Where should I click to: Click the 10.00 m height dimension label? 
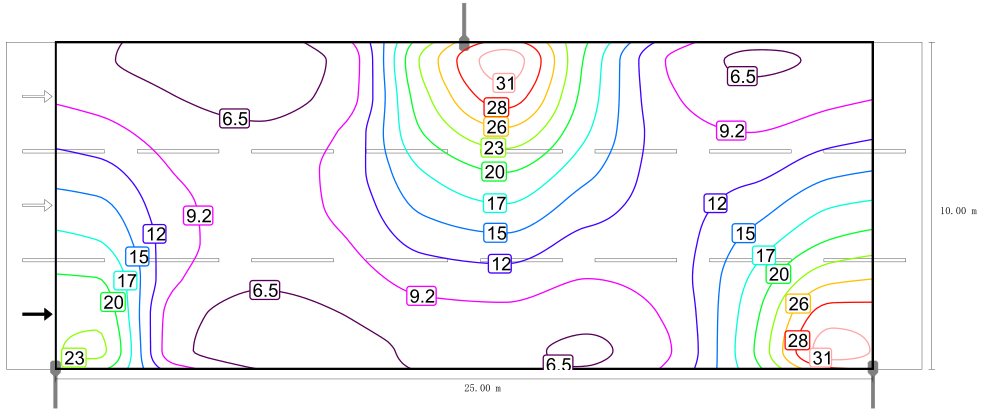[957, 211]
